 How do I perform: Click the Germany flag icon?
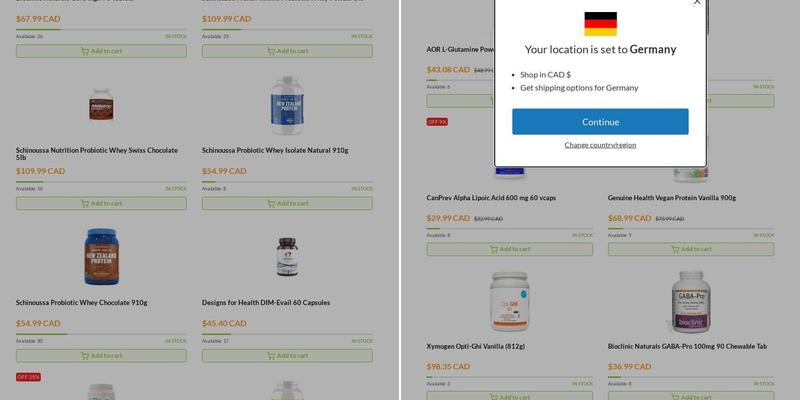(601, 24)
